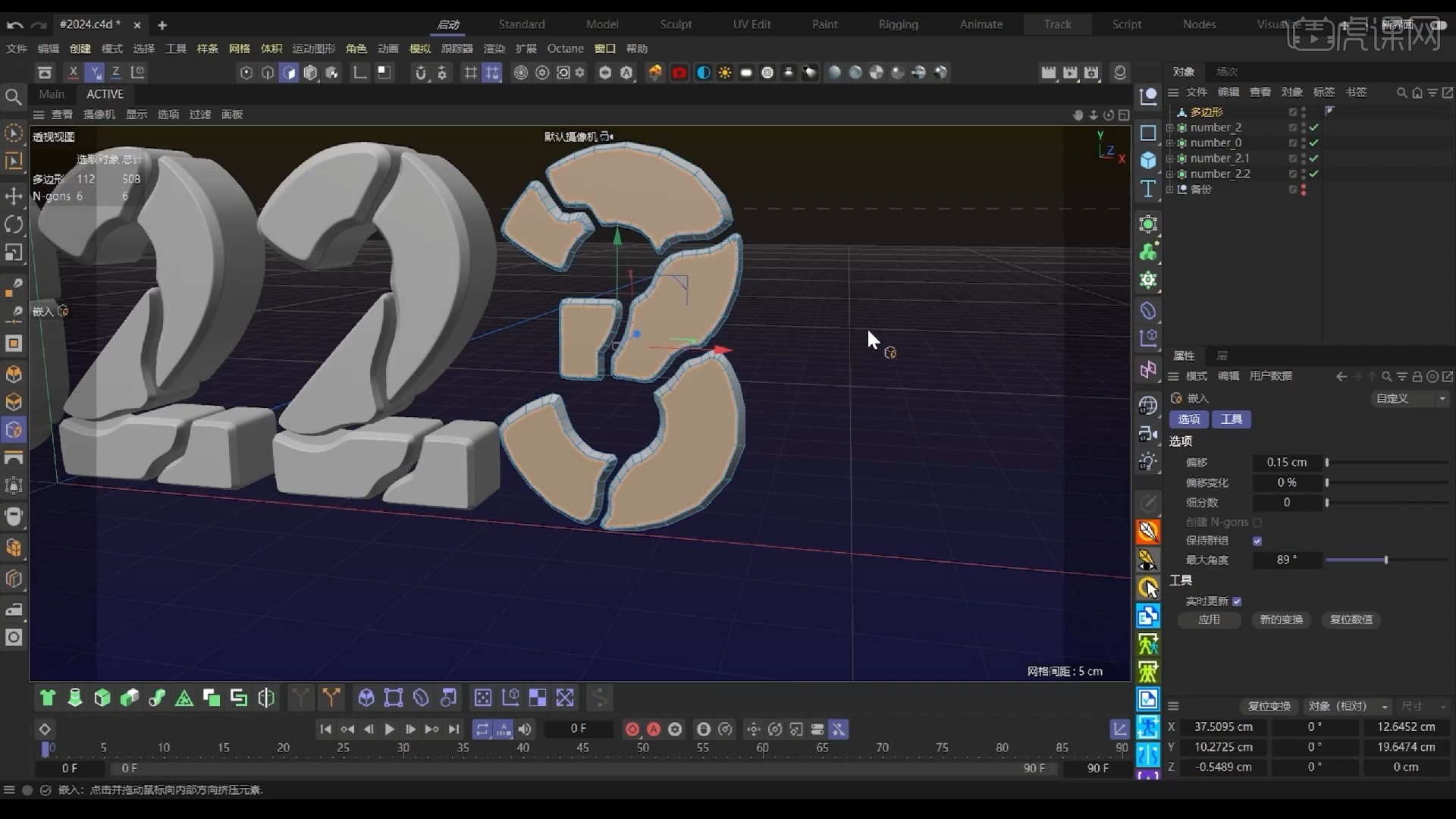
Task: Toggle visibility dots of 备份 object
Action: (1304, 190)
